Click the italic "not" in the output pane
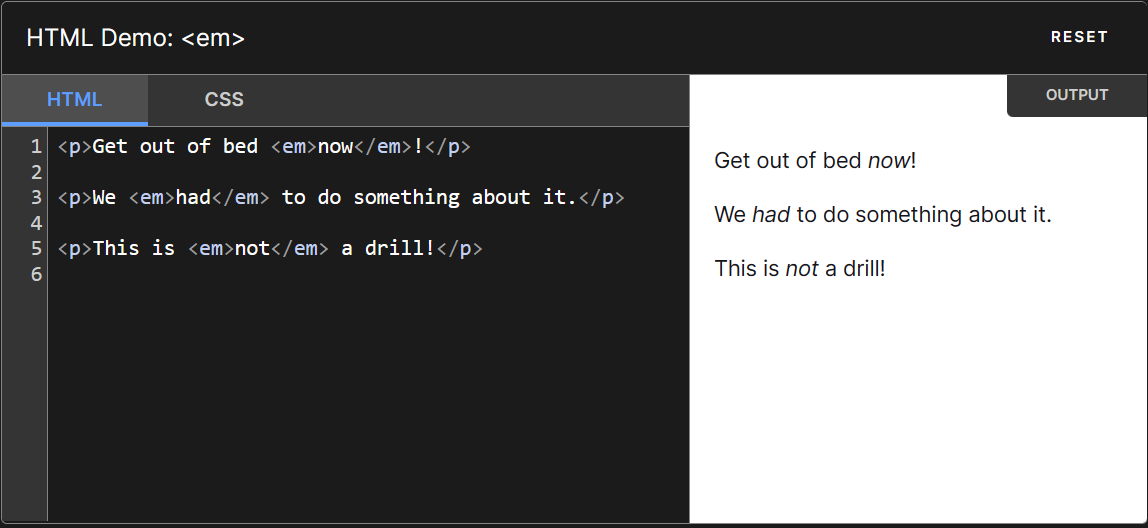The image size is (1148, 528). [802, 269]
